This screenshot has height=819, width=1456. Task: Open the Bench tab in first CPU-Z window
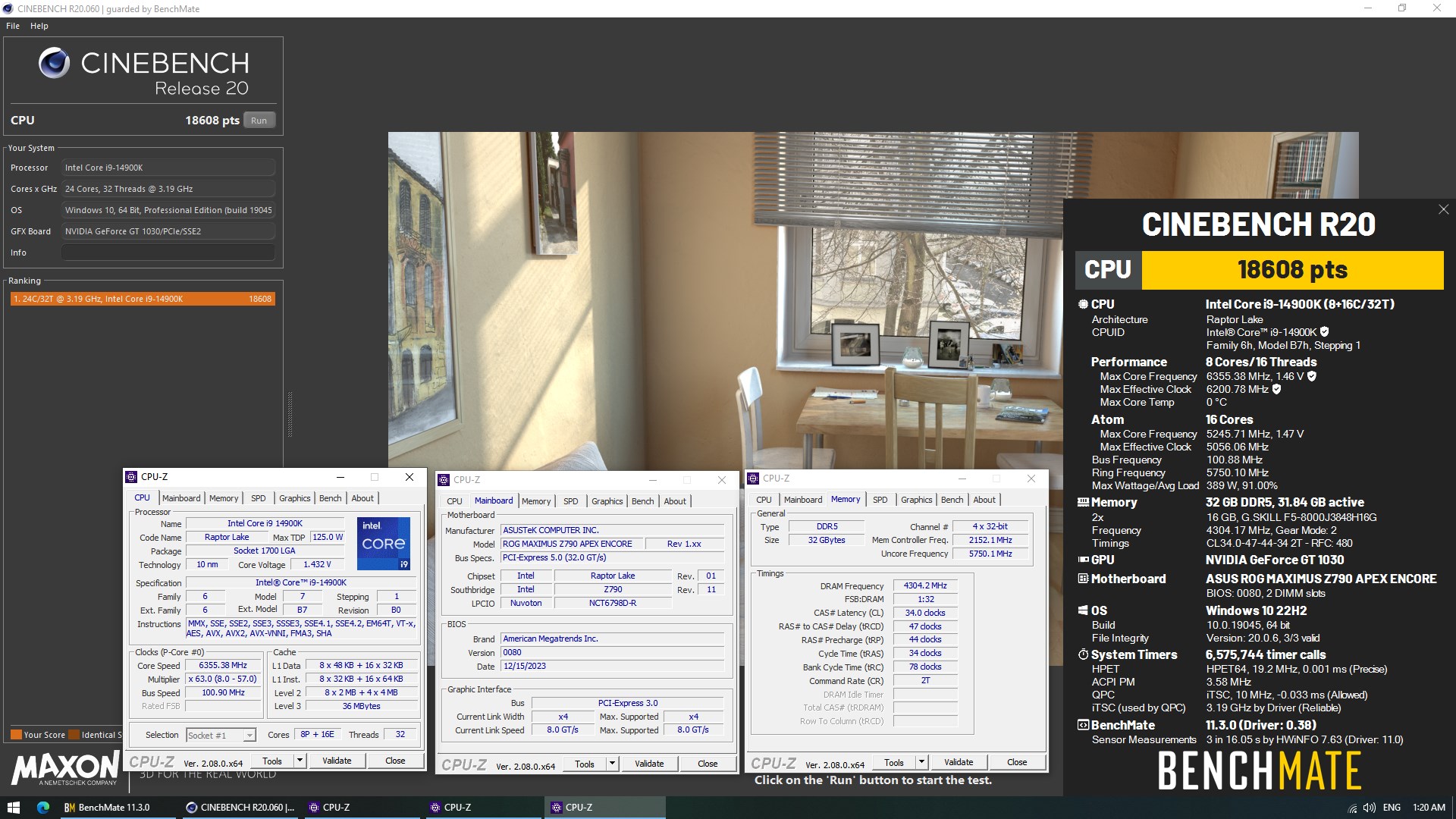[330, 498]
